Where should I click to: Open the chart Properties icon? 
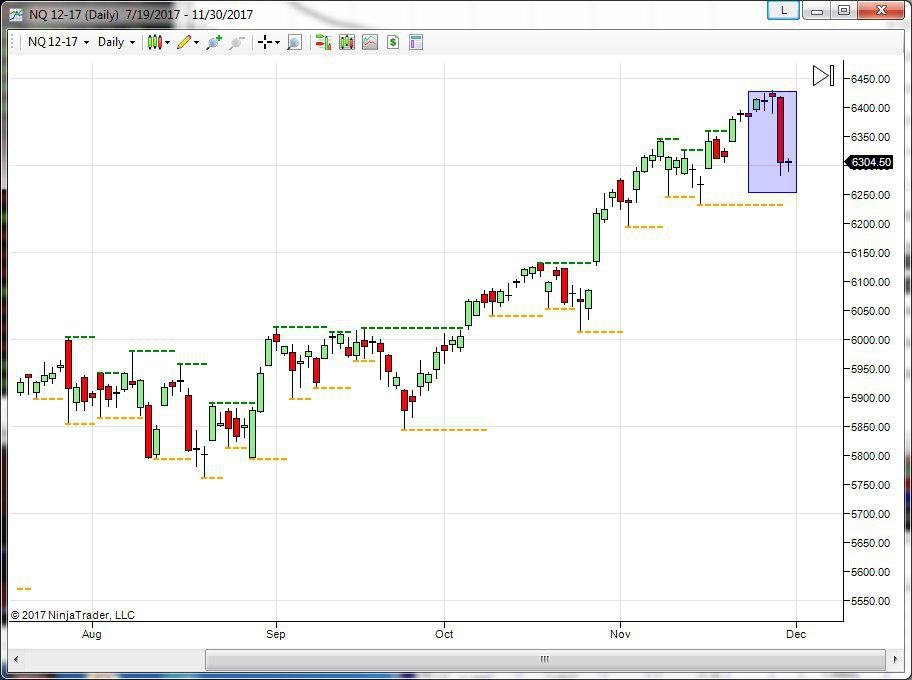tap(416, 42)
